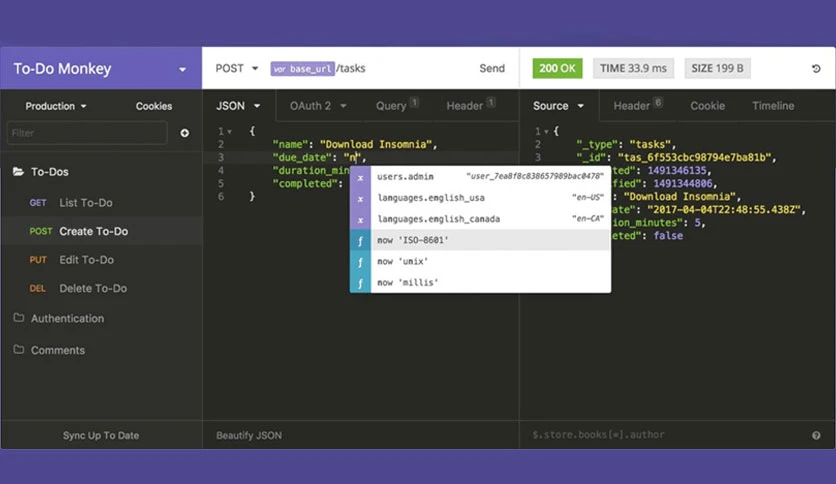The height and width of the screenshot is (484, 836).
Task: Click the 1491346135 value in response
Action: [677, 171]
